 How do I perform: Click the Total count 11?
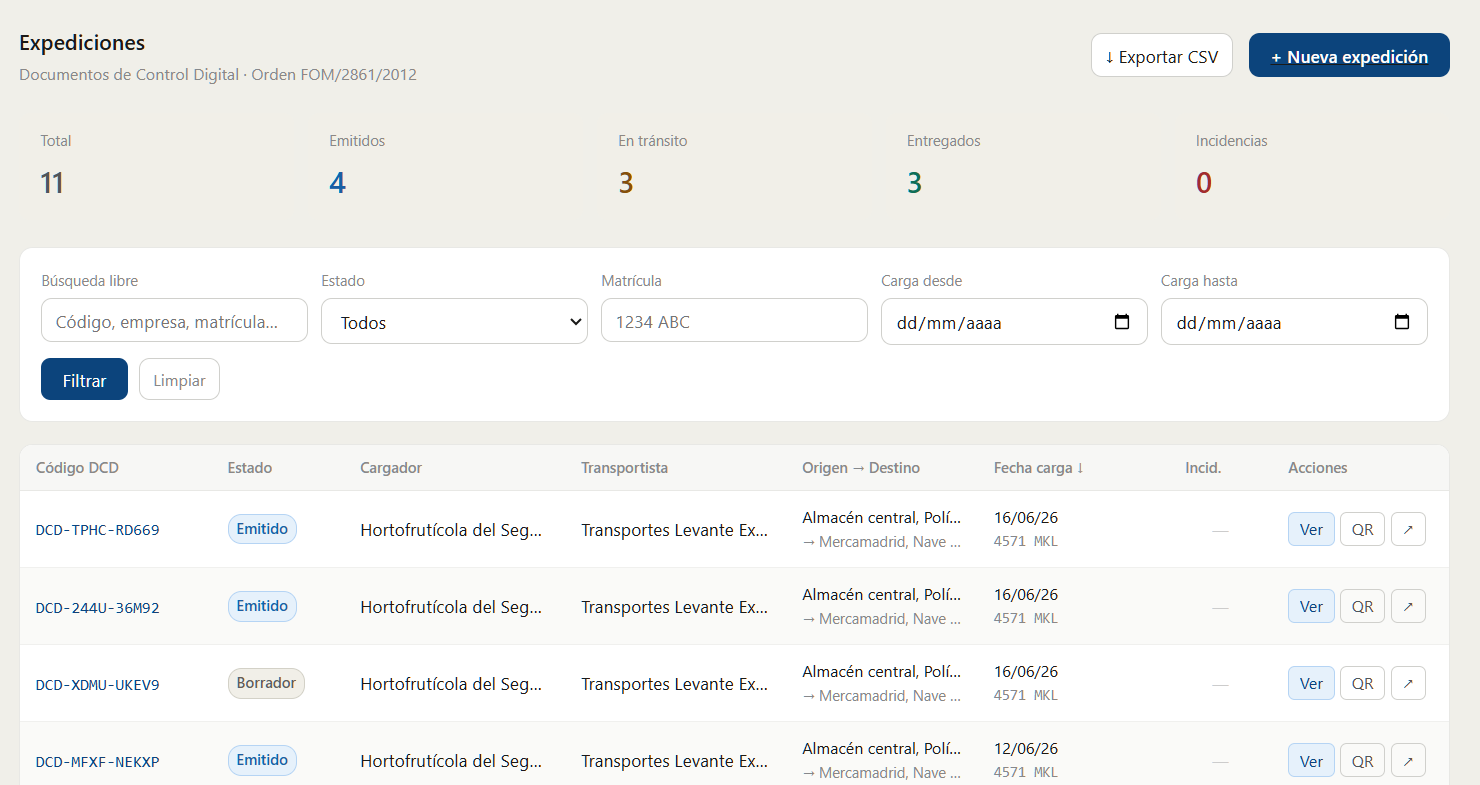pyautogui.click(x=52, y=183)
